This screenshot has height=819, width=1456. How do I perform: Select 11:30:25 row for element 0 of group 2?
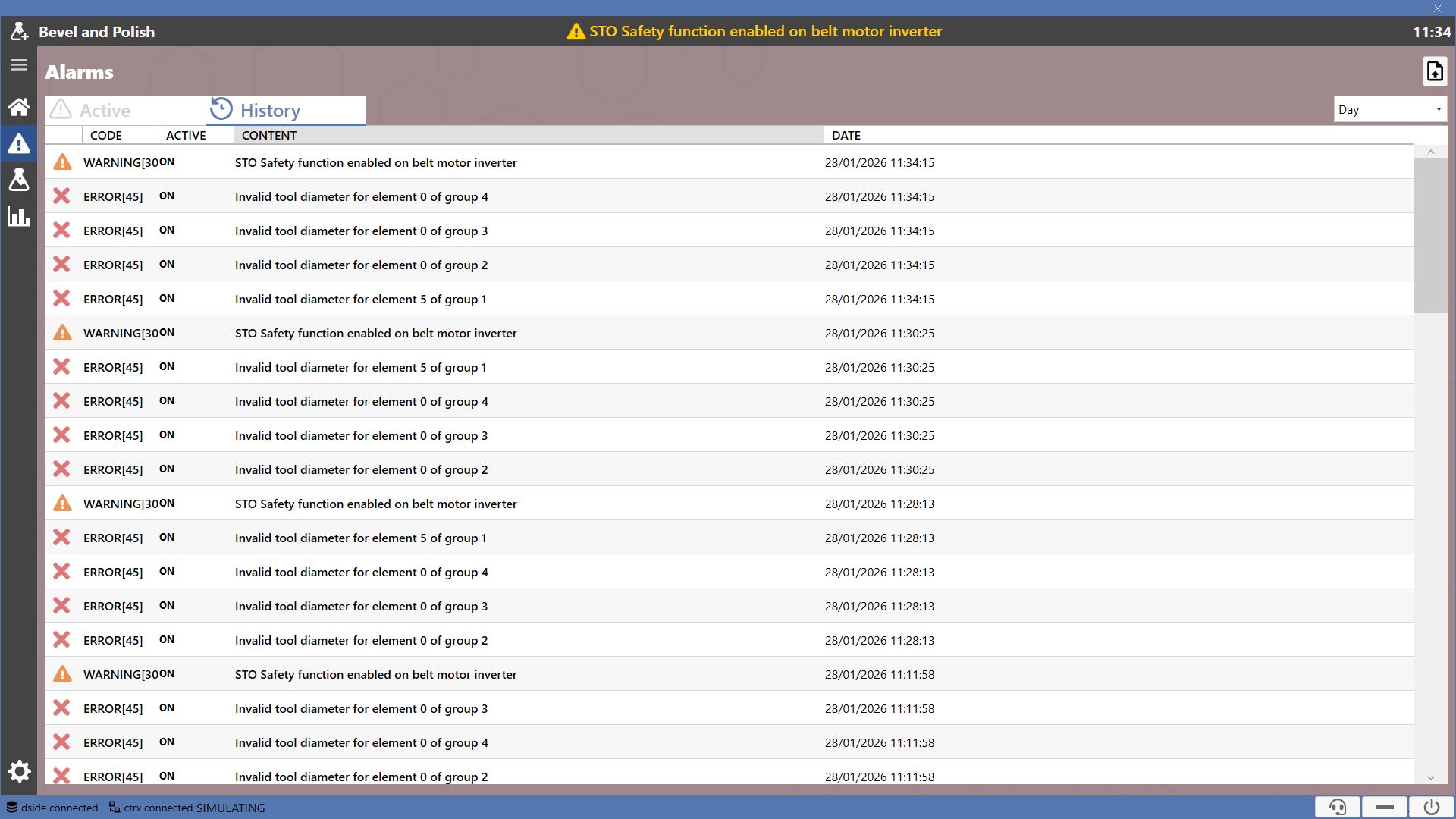[x=730, y=469]
